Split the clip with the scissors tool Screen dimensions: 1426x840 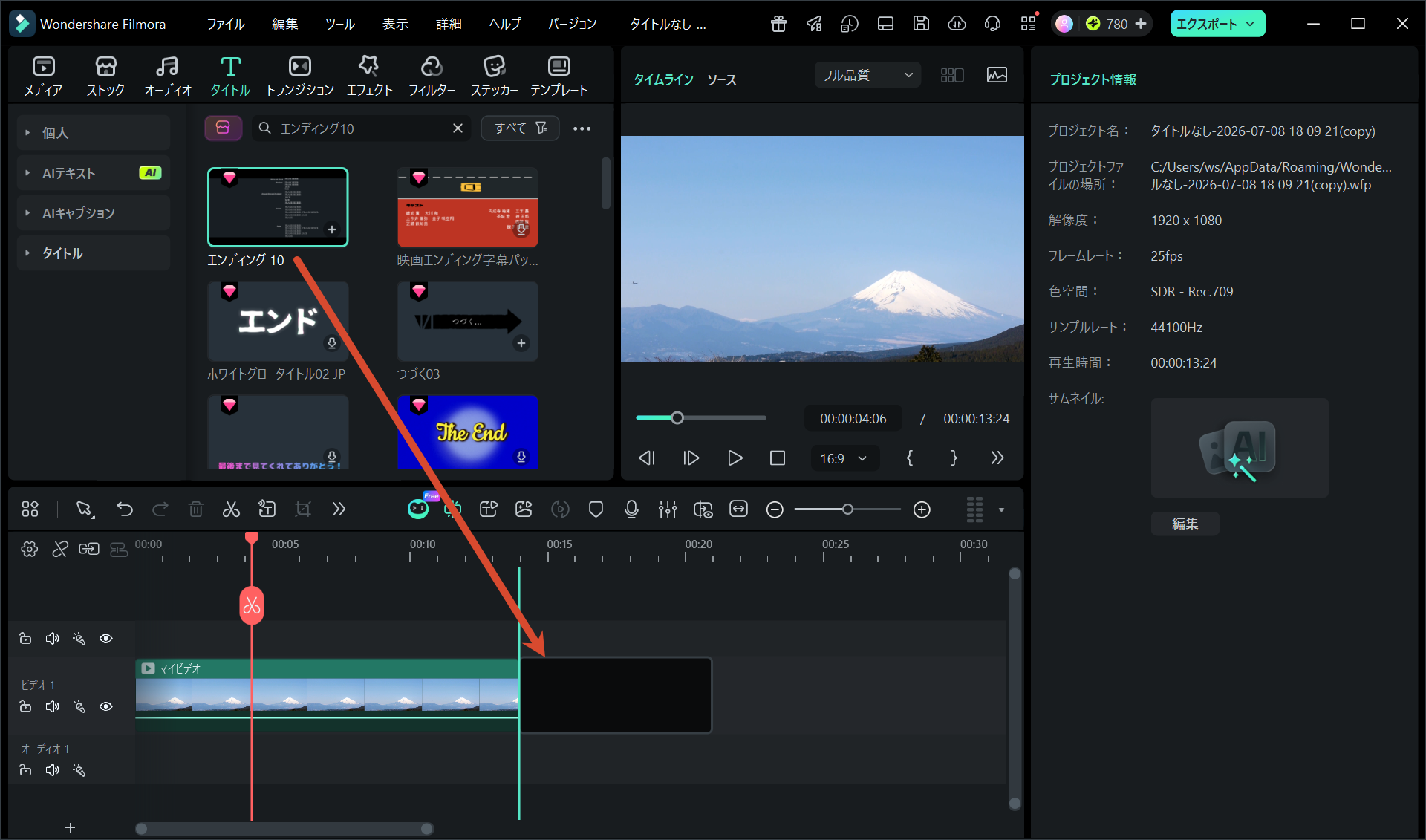231,509
